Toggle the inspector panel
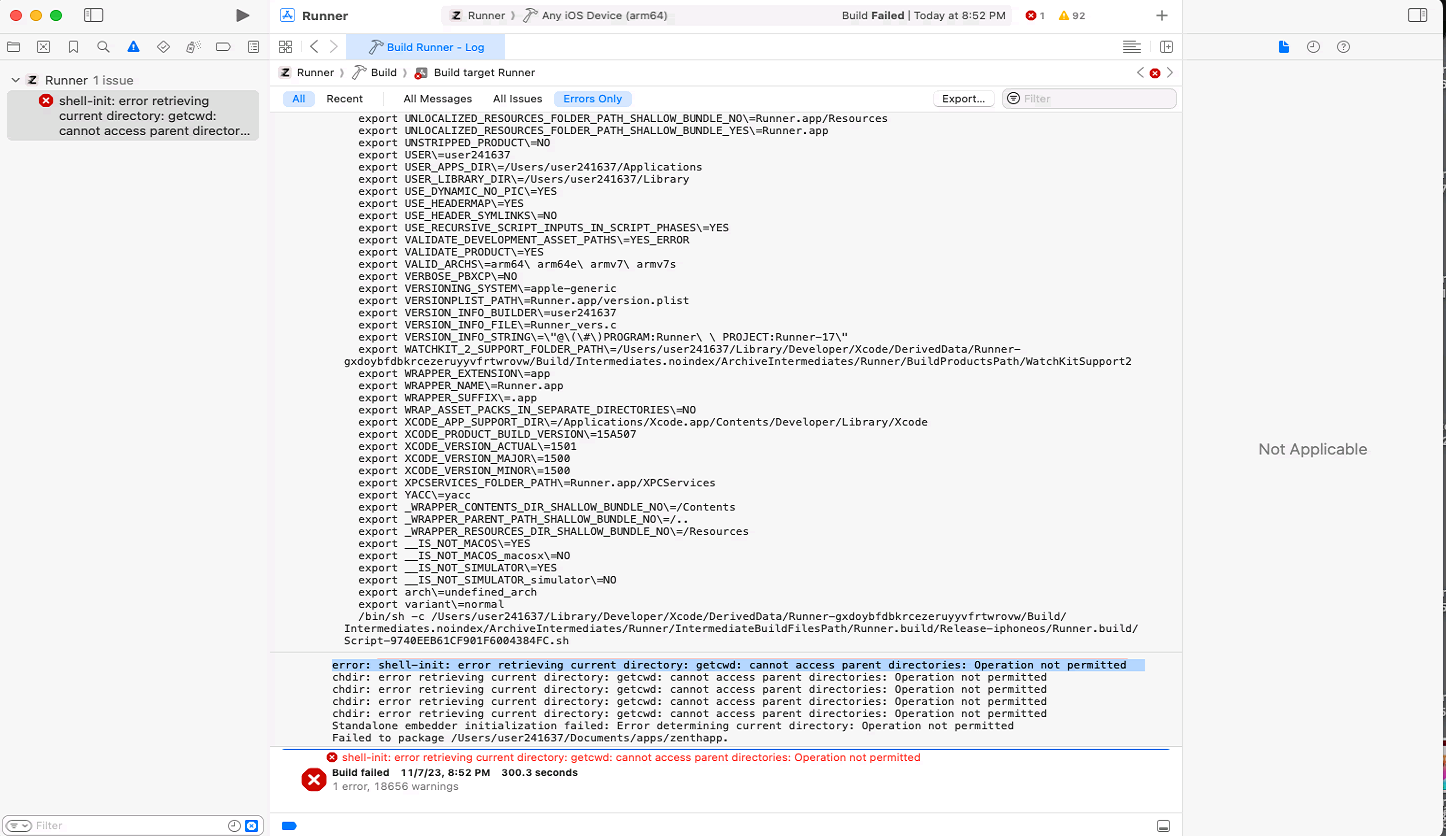 (1417, 15)
